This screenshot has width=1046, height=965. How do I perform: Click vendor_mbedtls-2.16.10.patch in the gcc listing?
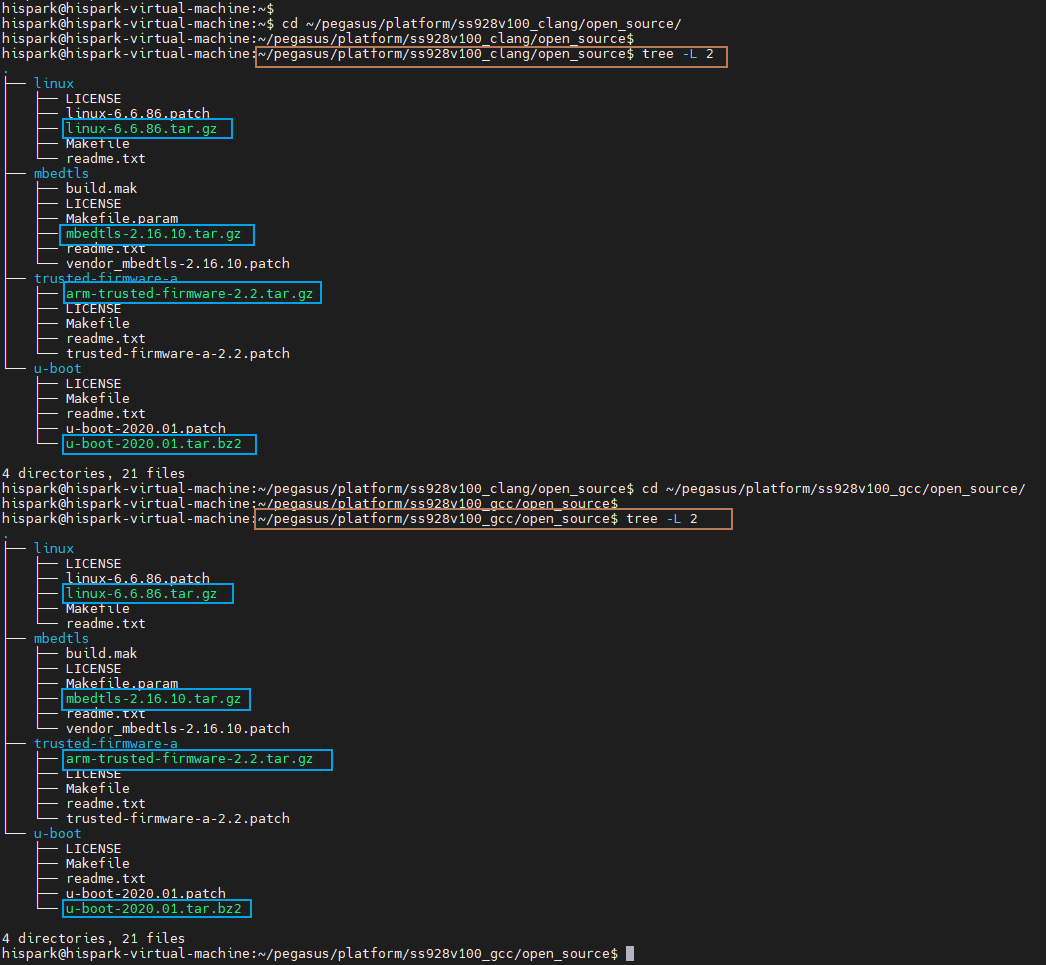(x=177, y=728)
